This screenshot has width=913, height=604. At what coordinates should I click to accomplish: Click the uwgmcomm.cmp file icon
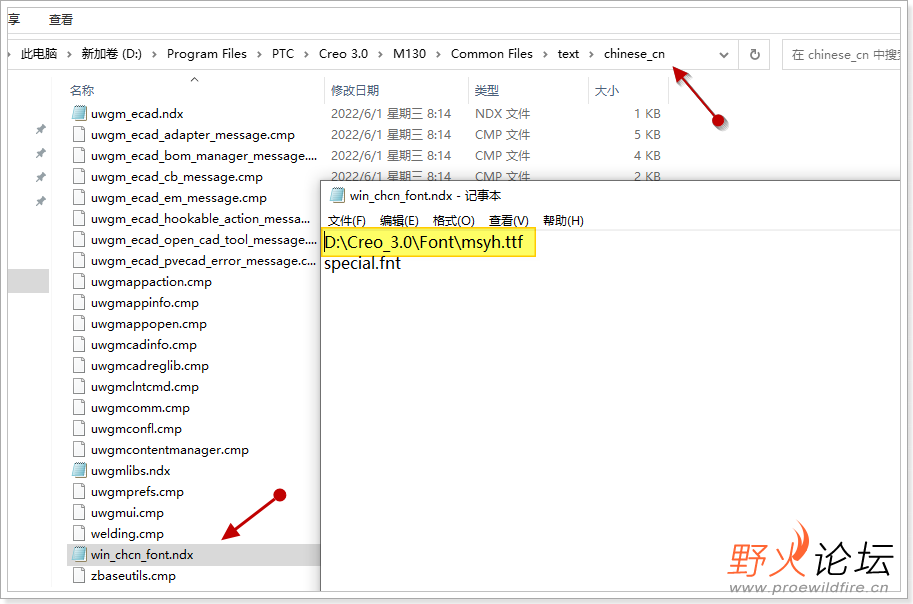[x=79, y=407]
